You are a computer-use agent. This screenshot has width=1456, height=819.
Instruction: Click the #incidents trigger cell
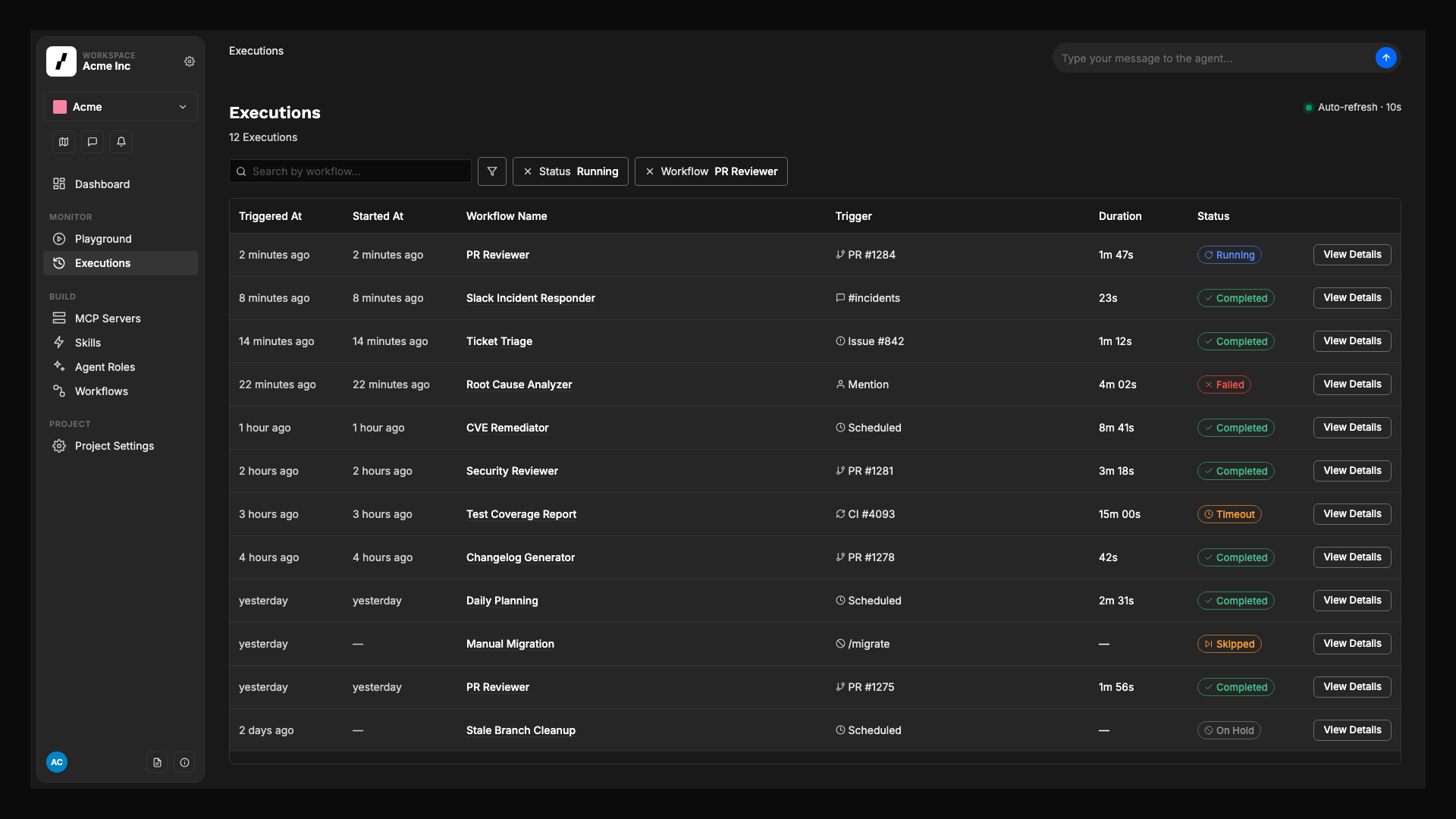(x=868, y=298)
